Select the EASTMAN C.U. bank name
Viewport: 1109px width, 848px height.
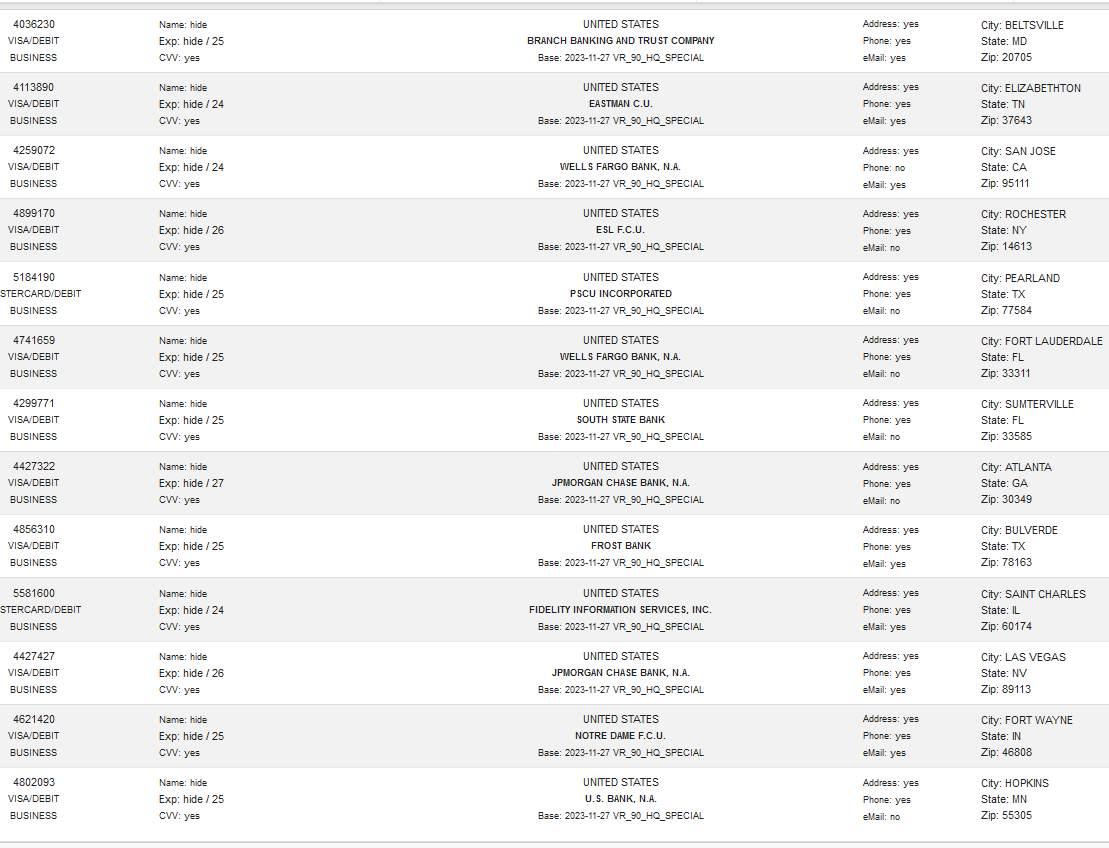pyautogui.click(x=620, y=104)
